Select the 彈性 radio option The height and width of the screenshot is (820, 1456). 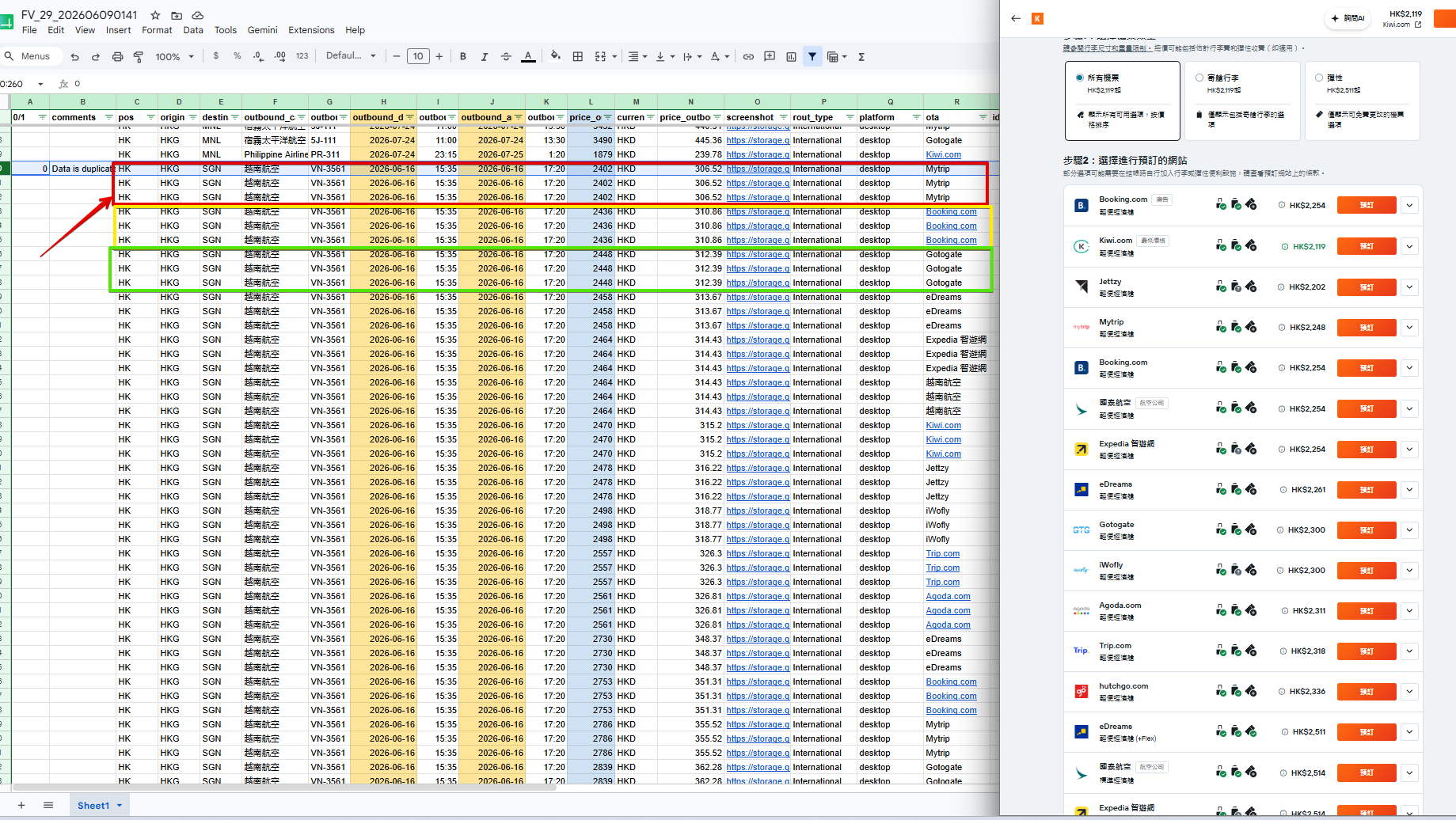[x=1319, y=78]
